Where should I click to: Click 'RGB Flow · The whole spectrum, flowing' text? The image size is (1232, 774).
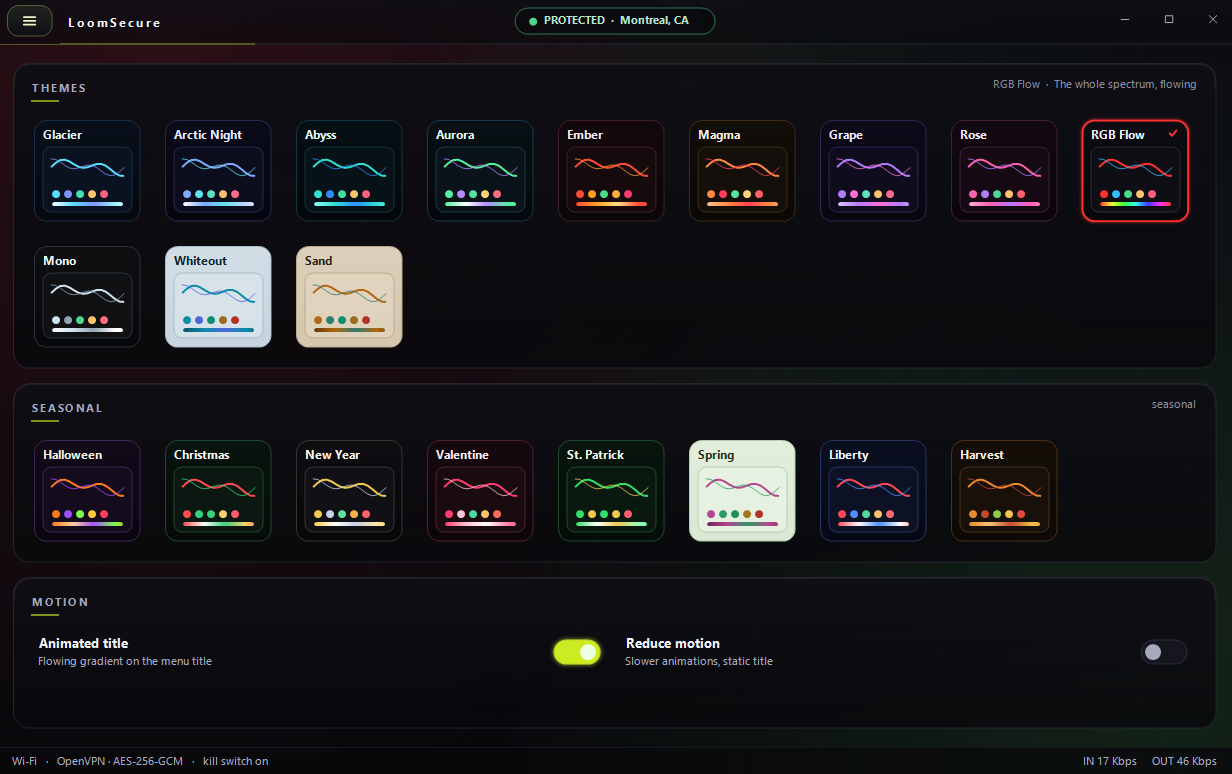pos(1094,84)
